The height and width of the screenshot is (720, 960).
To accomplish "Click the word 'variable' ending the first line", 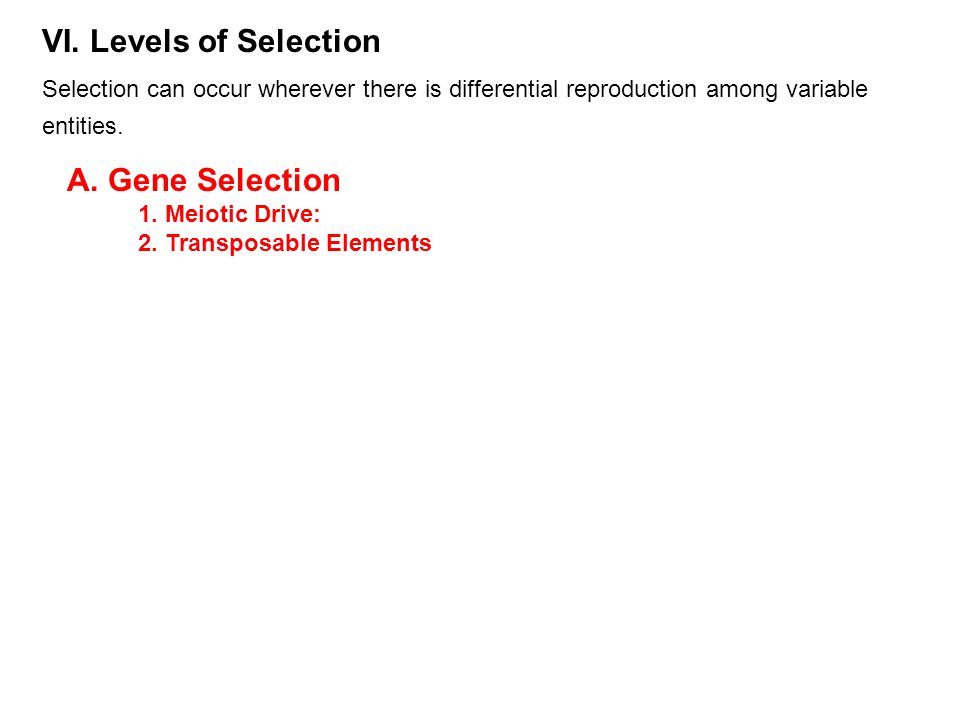I will click(x=827, y=89).
